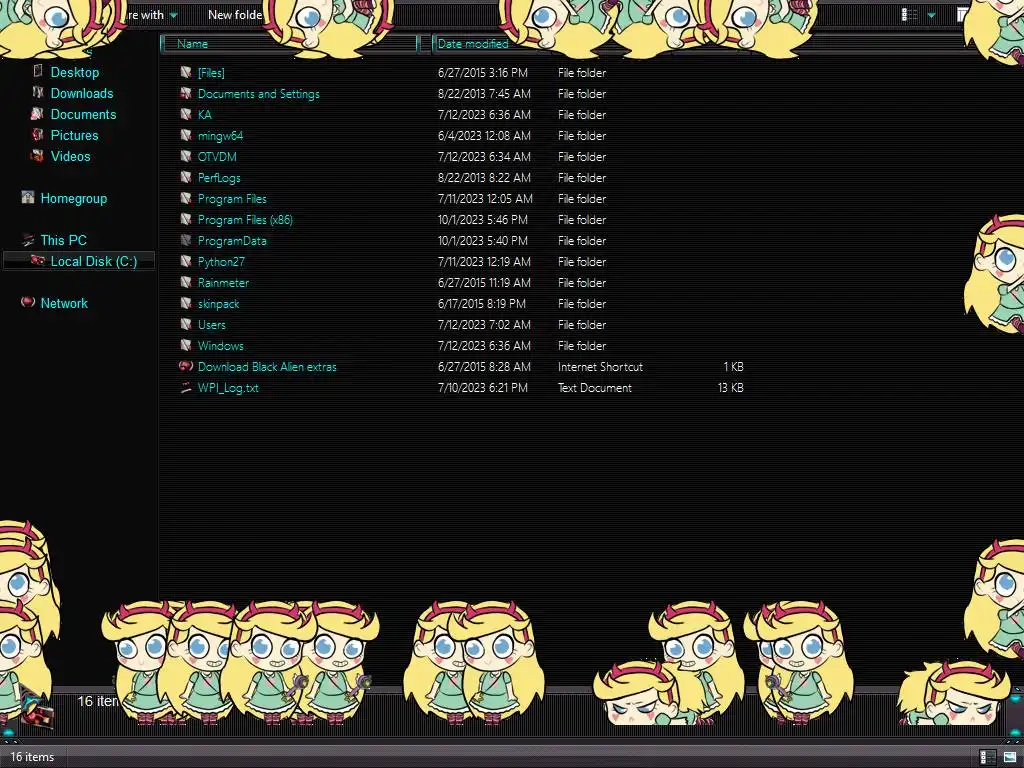Click the ProgramData folder name
The width and height of the screenshot is (1024, 768).
(232, 240)
